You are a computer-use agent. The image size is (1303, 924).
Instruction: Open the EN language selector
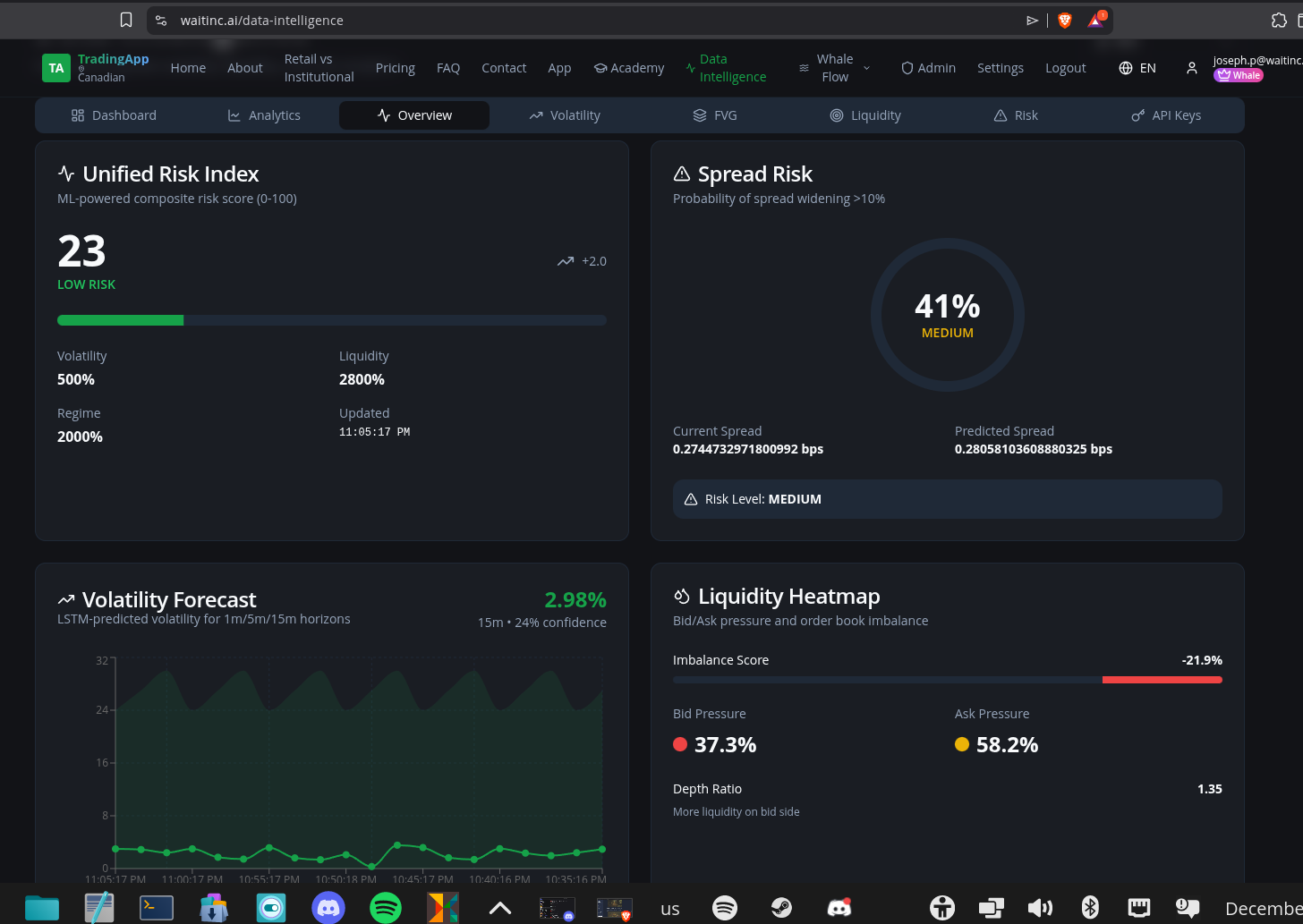pos(1137,67)
